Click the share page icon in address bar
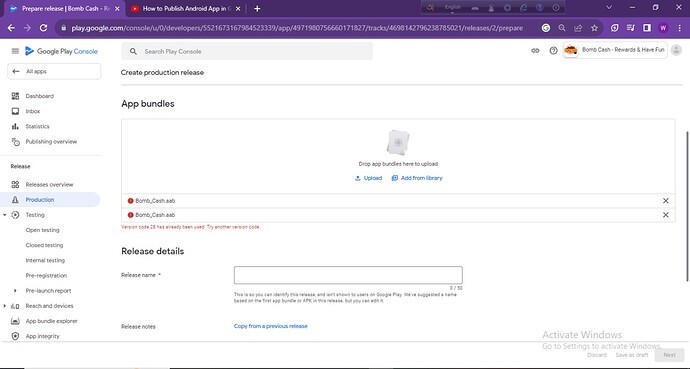This screenshot has height=369, width=690. click(578, 28)
